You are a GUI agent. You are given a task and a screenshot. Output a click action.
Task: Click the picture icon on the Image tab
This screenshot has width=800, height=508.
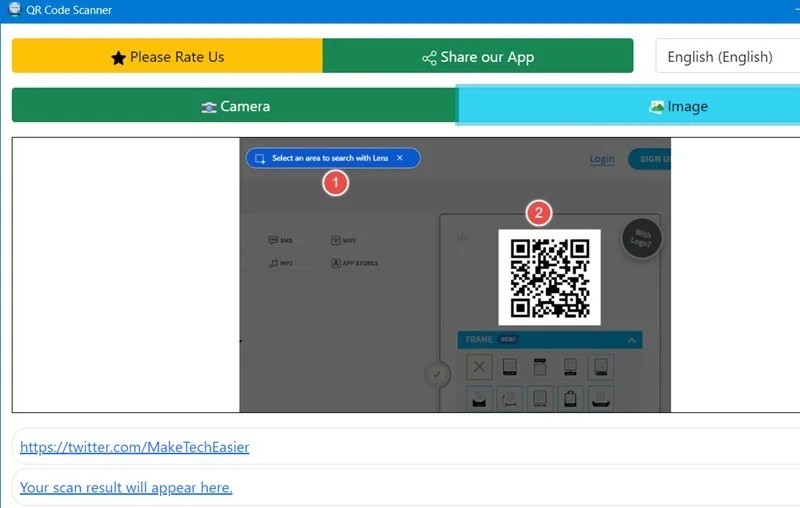(656, 106)
